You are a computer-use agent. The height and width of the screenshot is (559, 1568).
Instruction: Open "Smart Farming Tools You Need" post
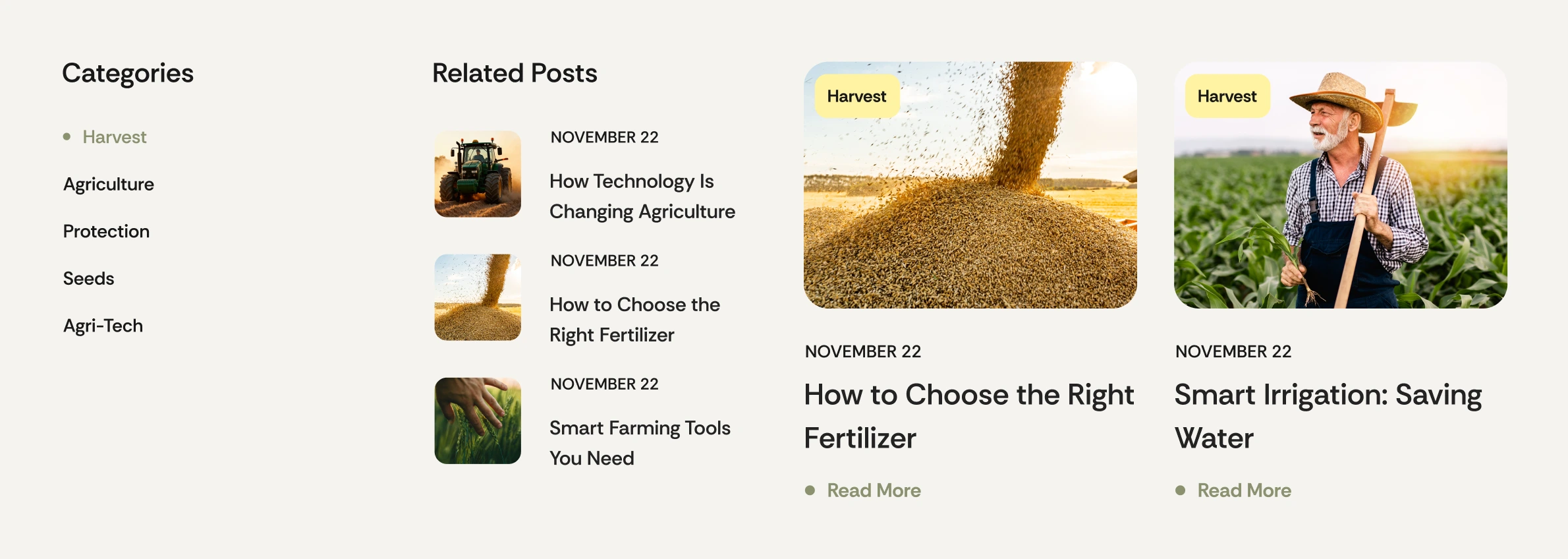[x=640, y=443]
